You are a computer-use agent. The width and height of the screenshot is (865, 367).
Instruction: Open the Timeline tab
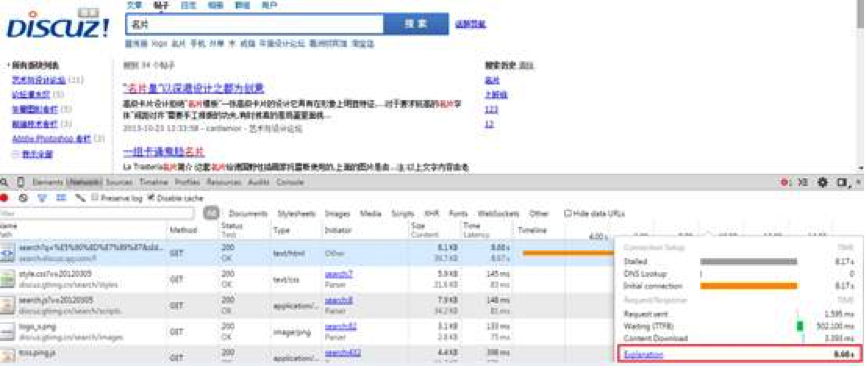pyautogui.click(x=153, y=182)
